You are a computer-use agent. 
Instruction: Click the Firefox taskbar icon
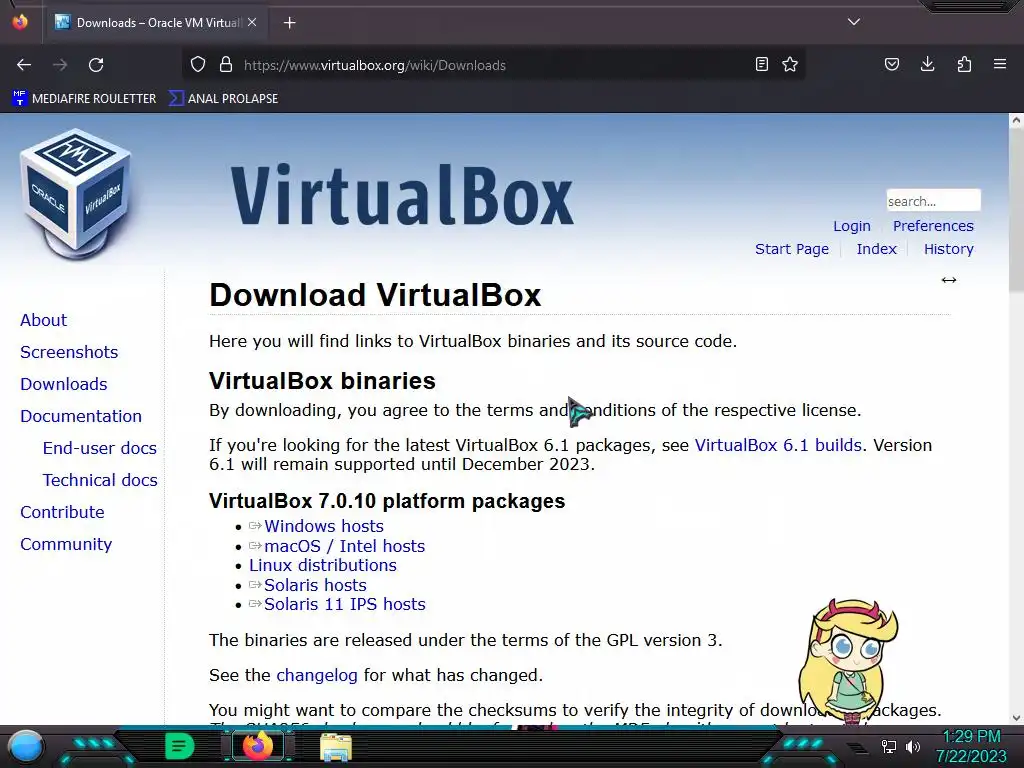click(x=257, y=746)
